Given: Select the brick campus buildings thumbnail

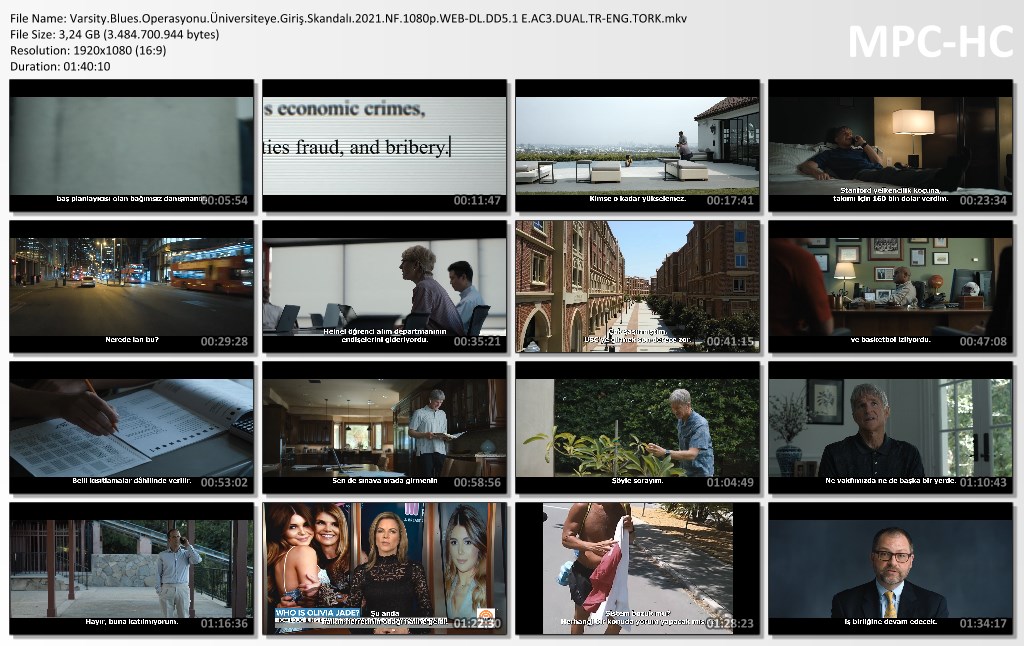Looking at the screenshot, I should pos(637,286).
